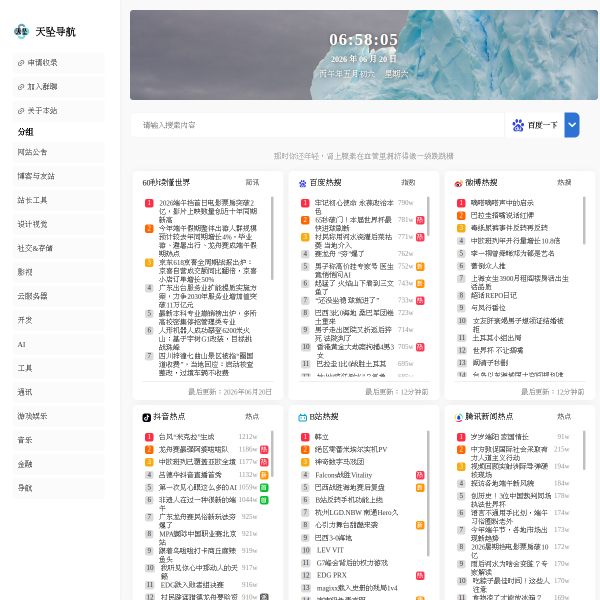The image size is (600, 600).
Task: Open B站 entry "LEV VIT"
Action: 330,550
